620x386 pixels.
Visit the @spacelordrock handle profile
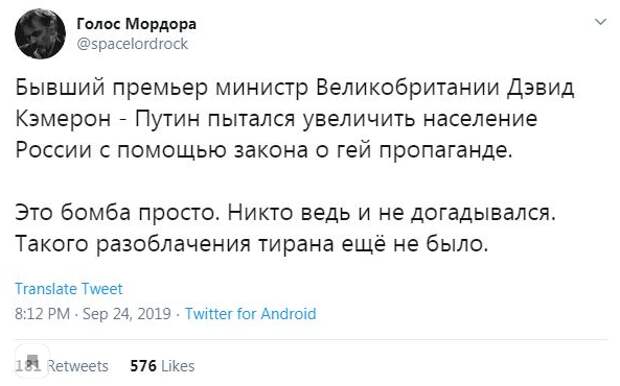[132, 44]
